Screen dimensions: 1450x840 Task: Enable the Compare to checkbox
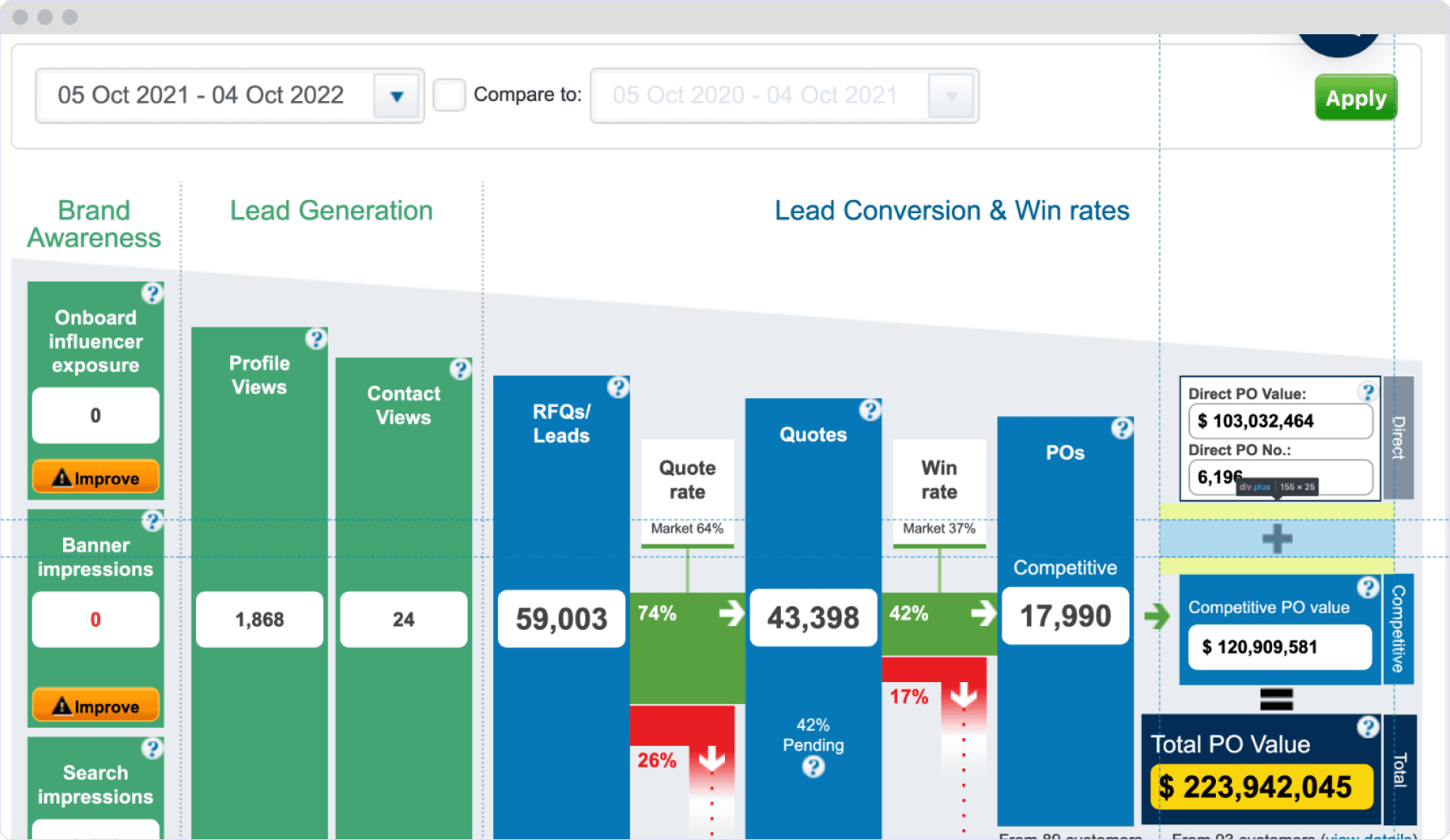tap(449, 95)
